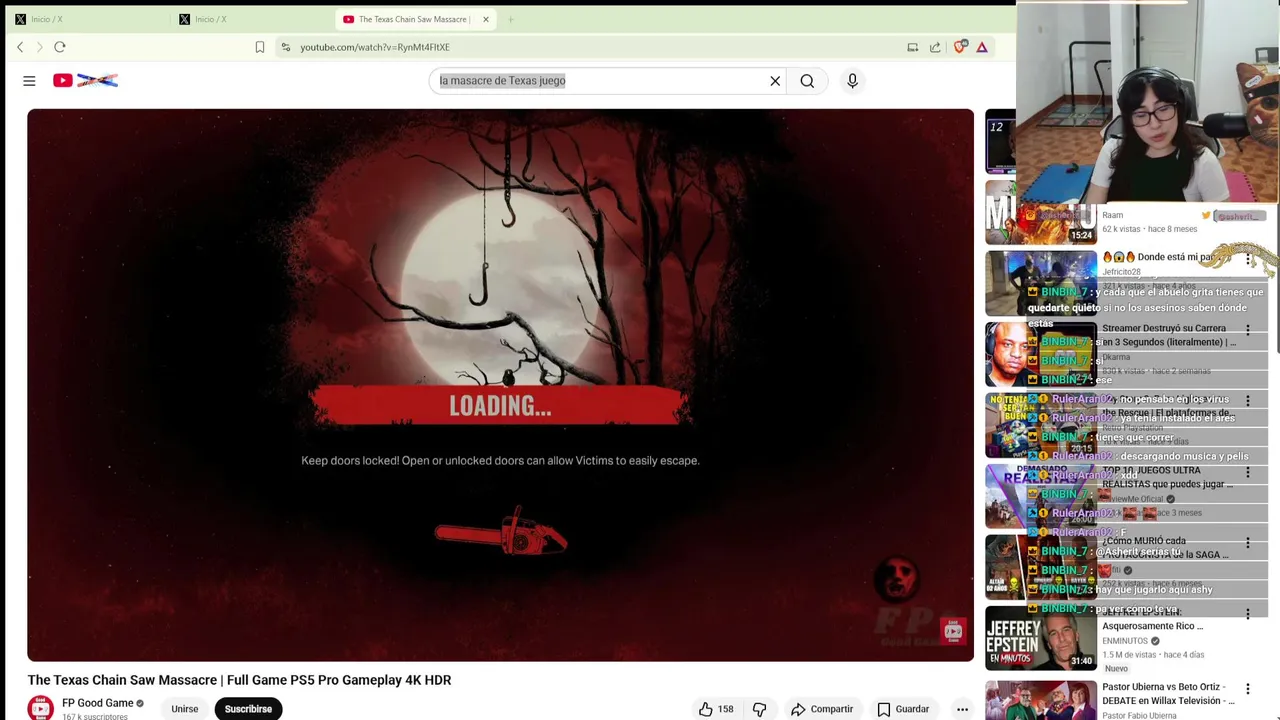This screenshot has height=720, width=1280.
Task: Dislike the video with thumbs down
Action: click(759, 709)
